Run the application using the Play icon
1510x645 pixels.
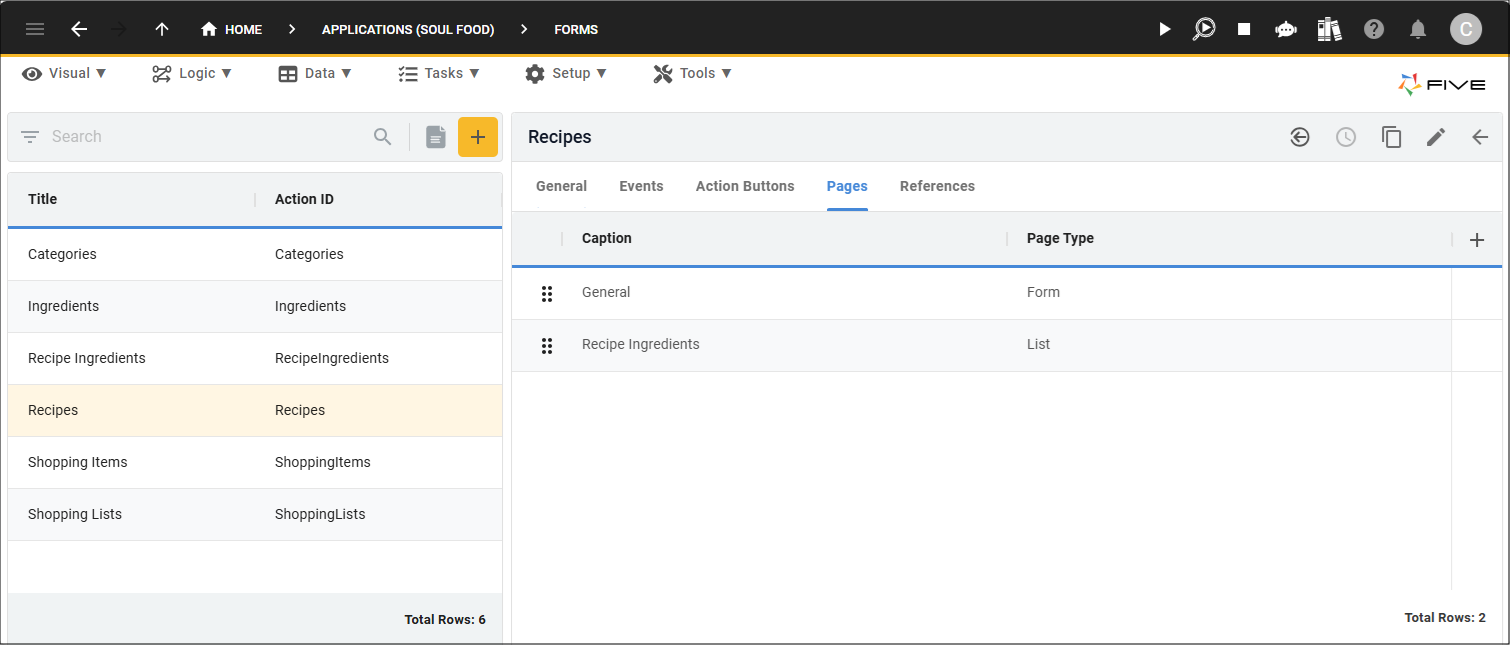coord(1164,29)
